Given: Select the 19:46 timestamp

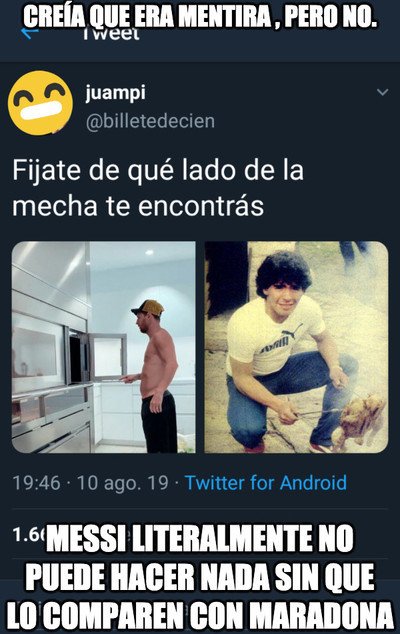Looking at the screenshot, I should (x=36, y=483).
